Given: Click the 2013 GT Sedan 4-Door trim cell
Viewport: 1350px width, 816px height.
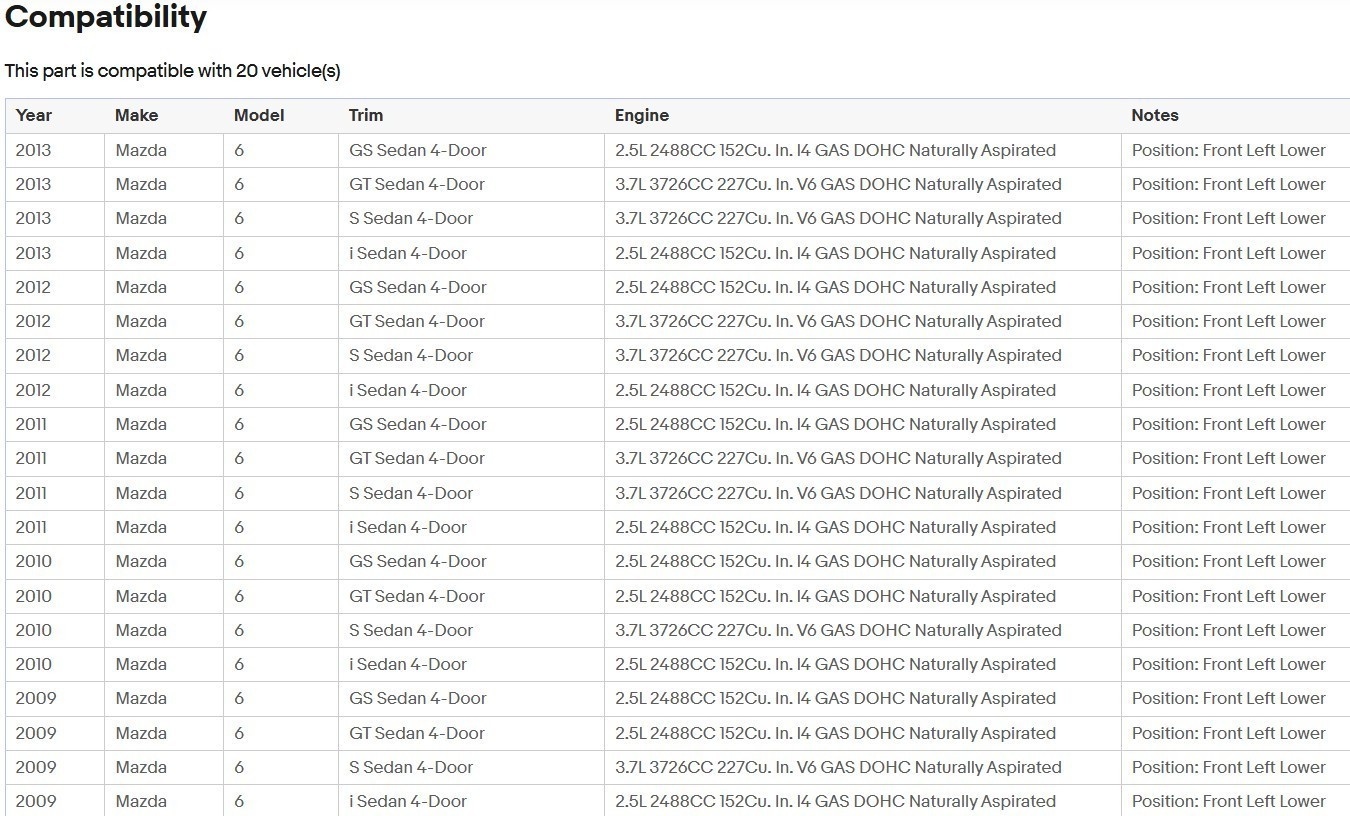Looking at the screenshot, I should click(417, 184).
